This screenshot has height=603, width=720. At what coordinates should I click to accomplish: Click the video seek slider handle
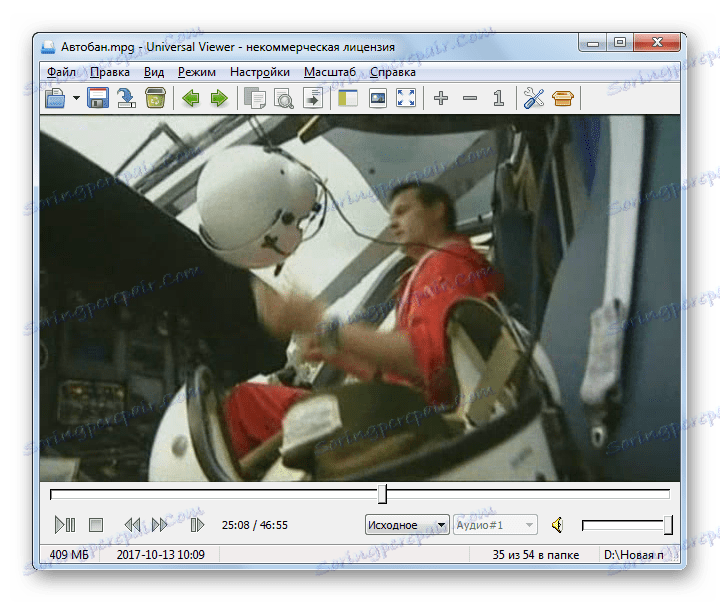(382, 494)
